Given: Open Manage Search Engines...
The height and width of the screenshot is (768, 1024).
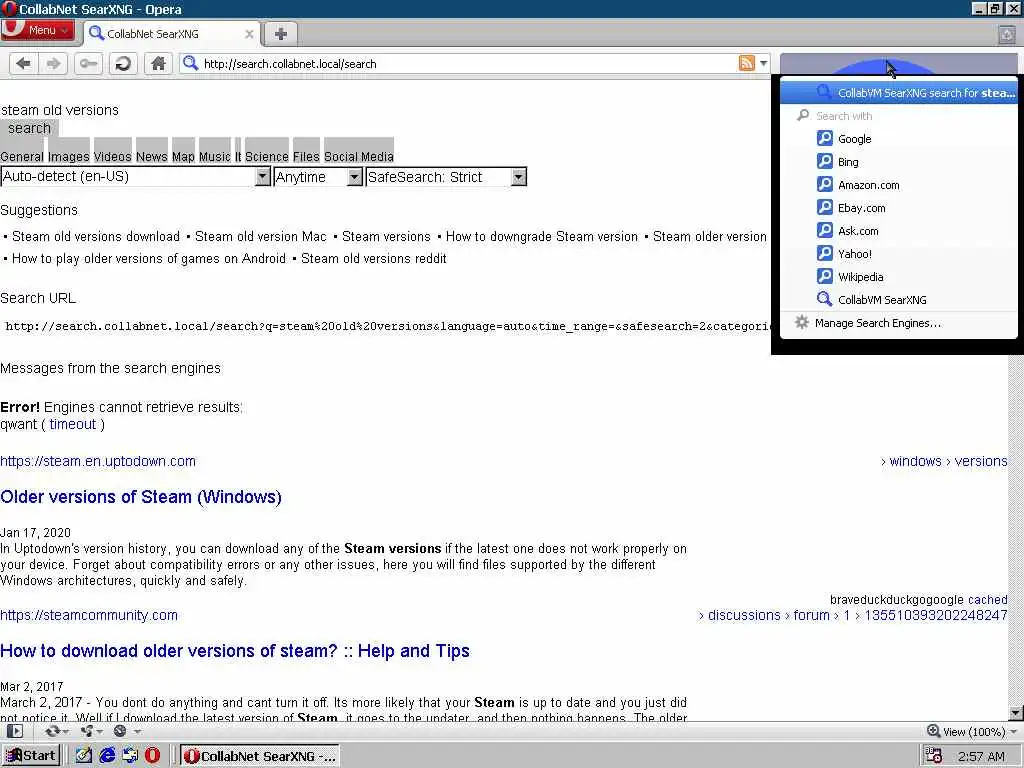Looking at the screenshot, I should [899, 323].
